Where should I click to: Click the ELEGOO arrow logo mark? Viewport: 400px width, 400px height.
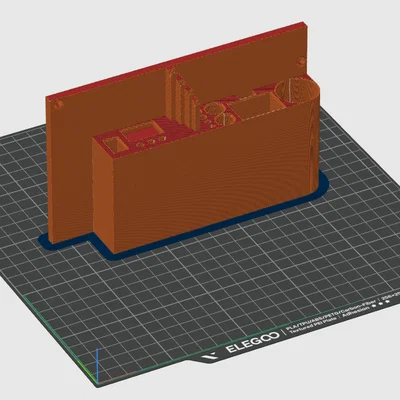209,356
